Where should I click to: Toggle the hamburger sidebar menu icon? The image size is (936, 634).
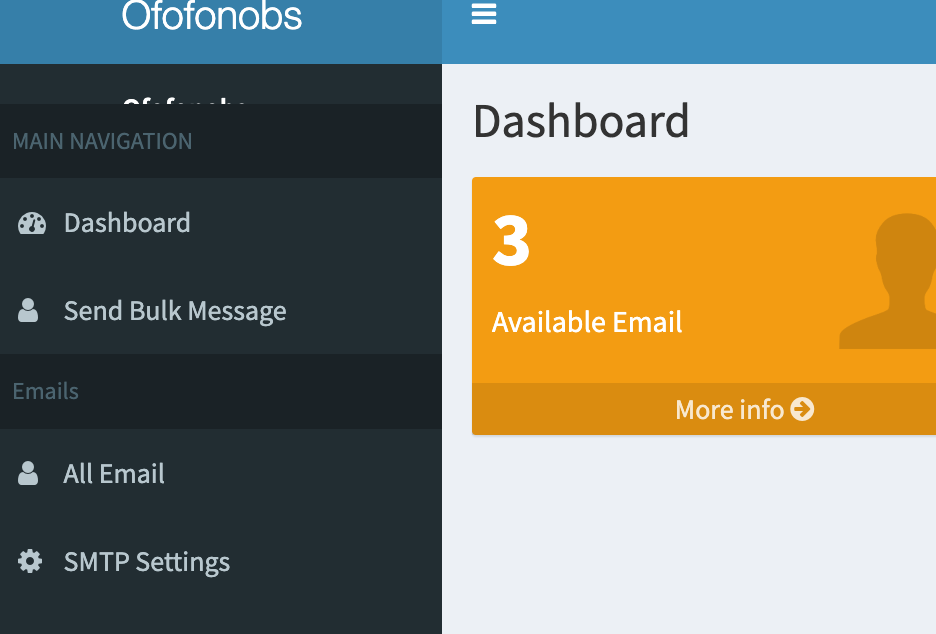click(484, 14)
